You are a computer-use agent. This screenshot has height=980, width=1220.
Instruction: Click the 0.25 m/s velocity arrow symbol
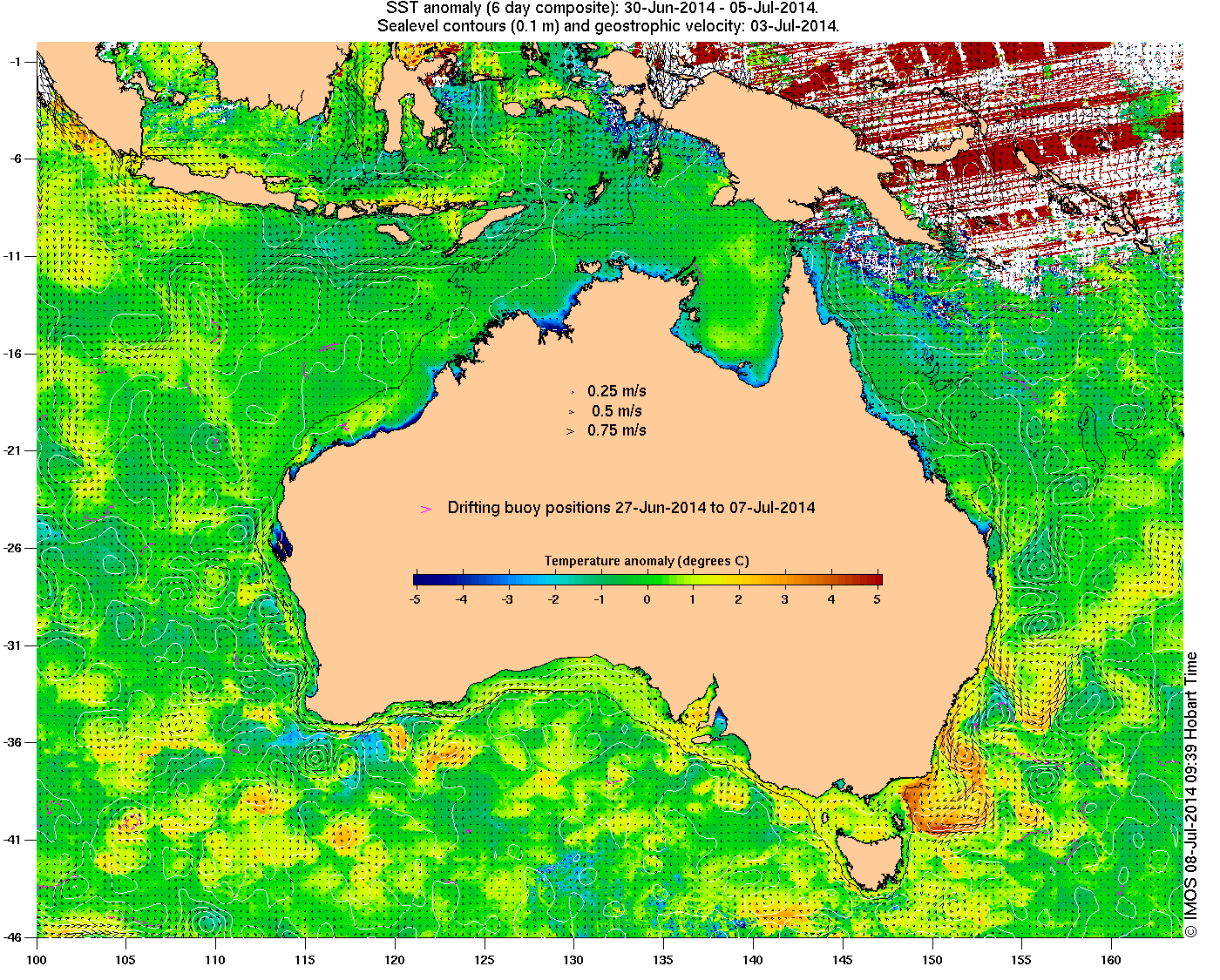coord(572,392)
